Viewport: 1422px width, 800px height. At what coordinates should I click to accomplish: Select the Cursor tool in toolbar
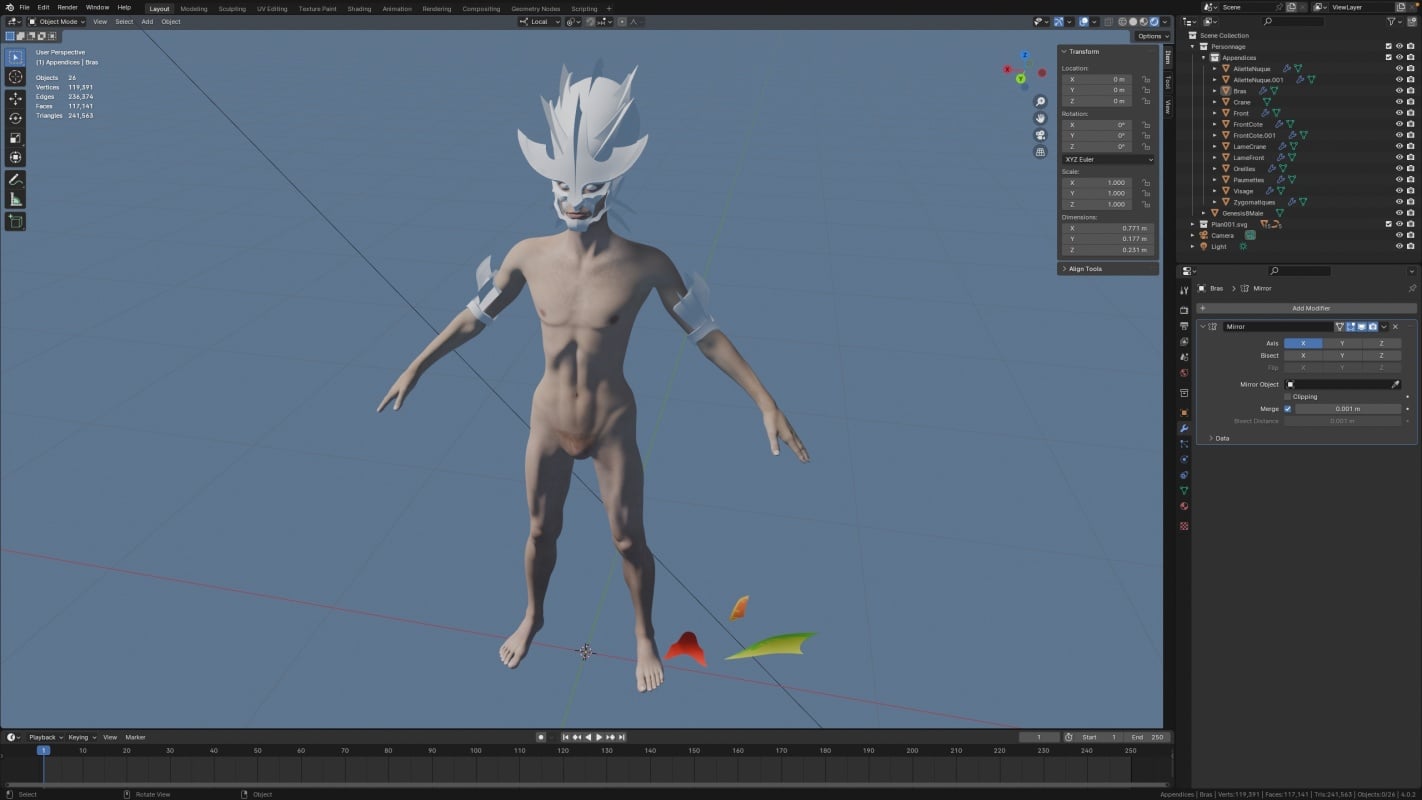(x=15, y=77)
